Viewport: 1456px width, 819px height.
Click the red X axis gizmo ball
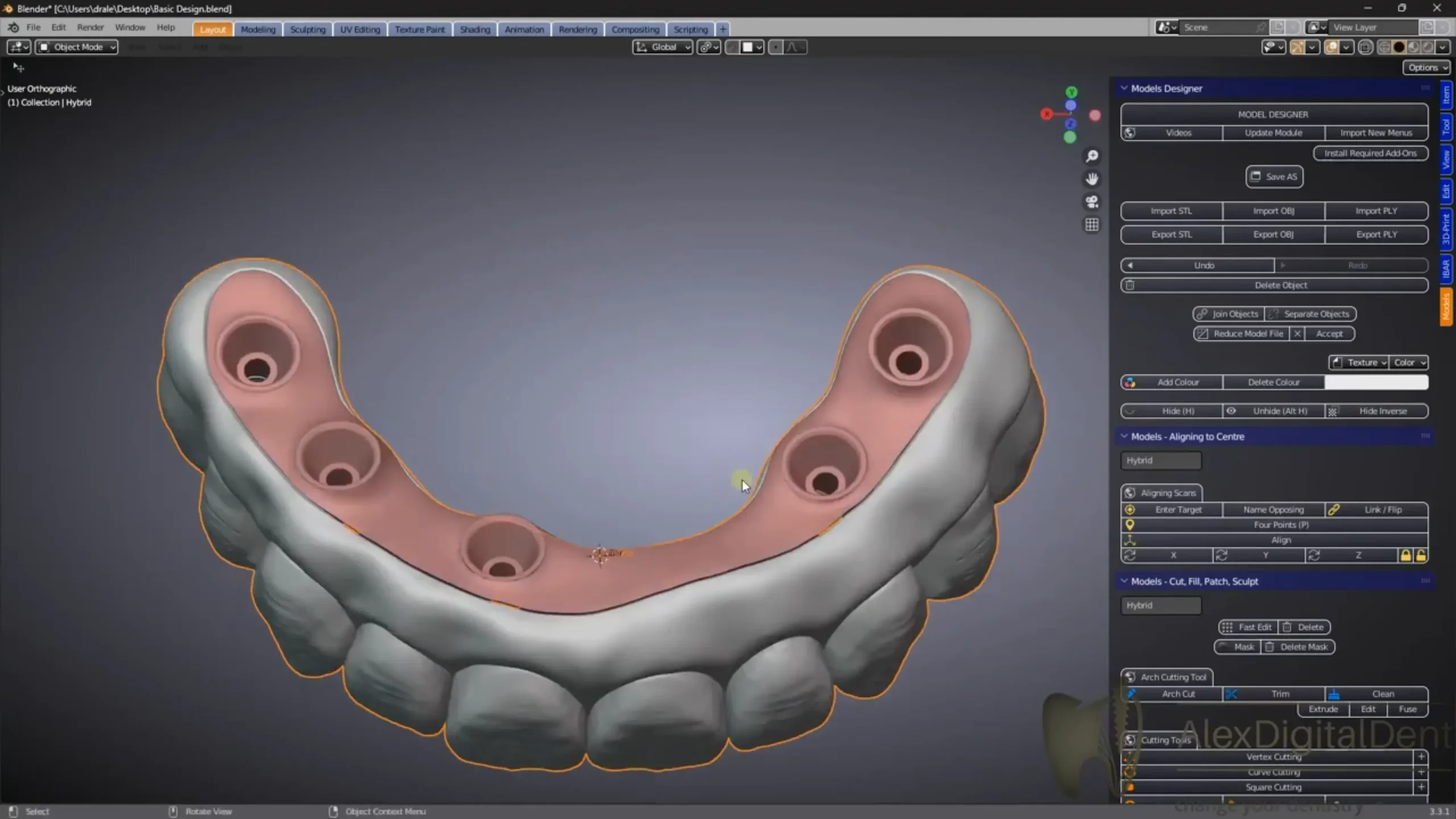pos(1046,114)
